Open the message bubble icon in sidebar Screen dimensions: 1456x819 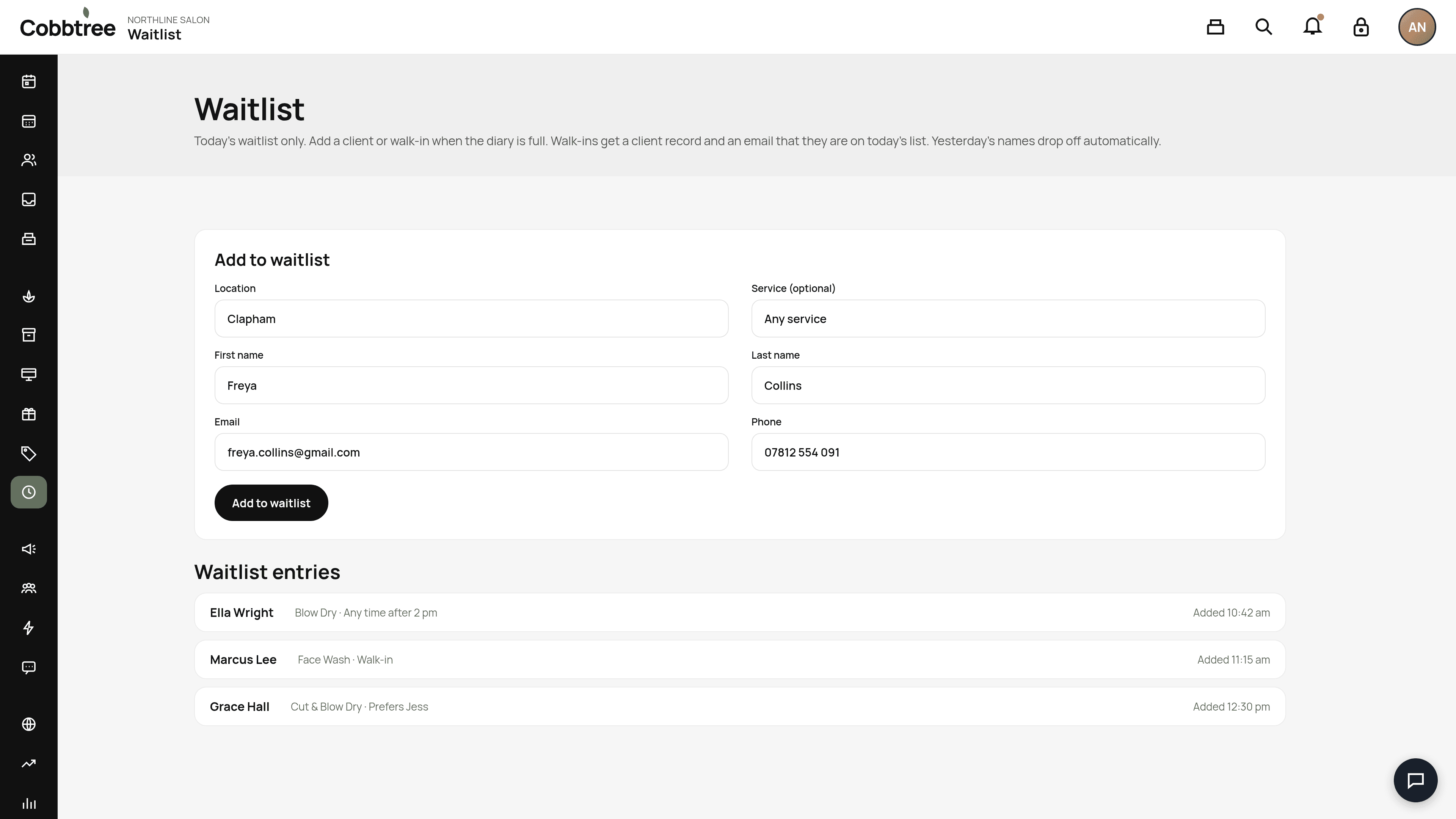click(x=29, y=667)
